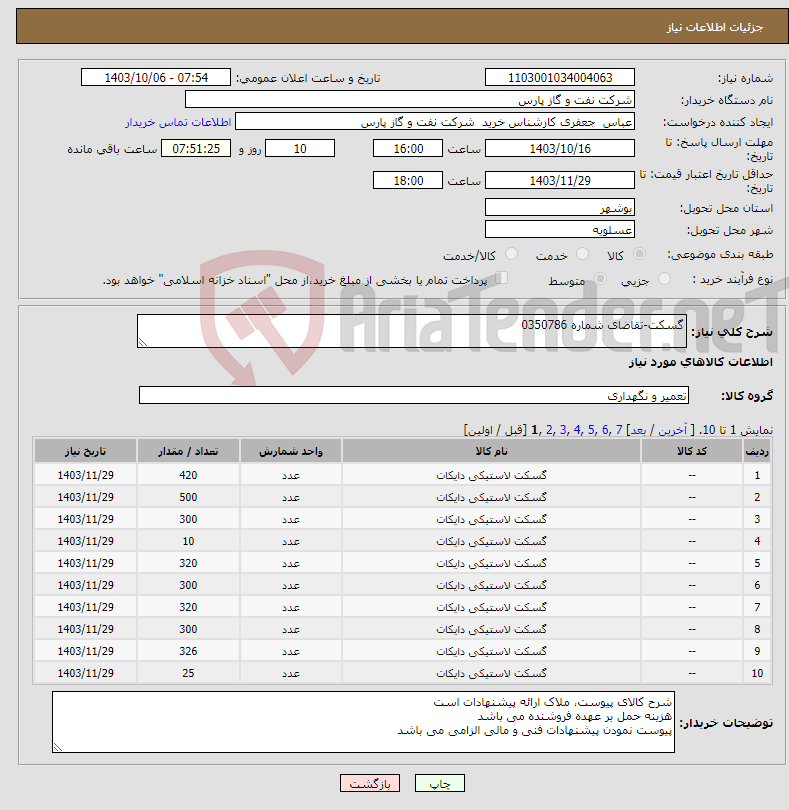Click the نام دستگاه خریدار field
The width and height of the screenshot is (789, 810).
[x=410, y=100]
